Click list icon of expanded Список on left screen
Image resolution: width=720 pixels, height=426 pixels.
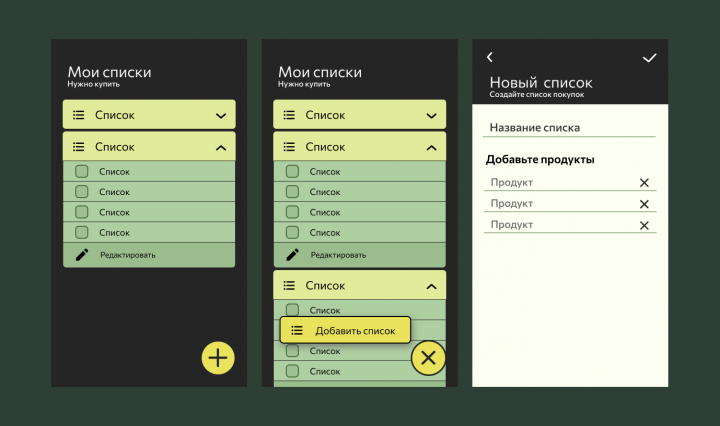(79, 147)
